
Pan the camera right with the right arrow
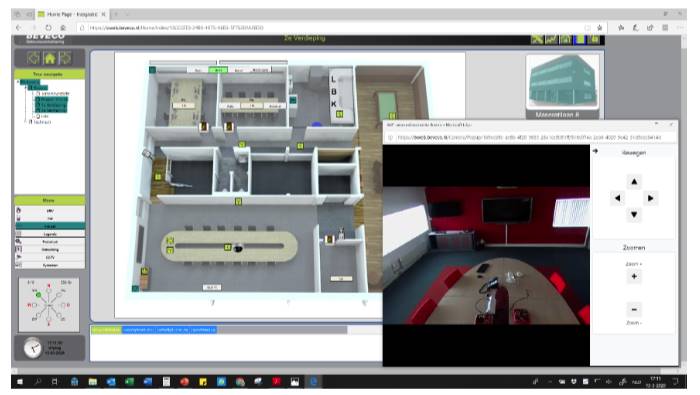pyautogui.click(x=650, y=198)
